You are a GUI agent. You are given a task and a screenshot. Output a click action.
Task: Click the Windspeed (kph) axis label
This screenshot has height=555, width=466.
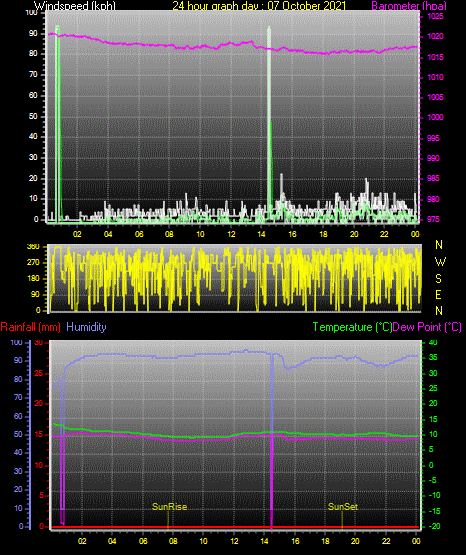pyautogui.click(x=75, y=6)
